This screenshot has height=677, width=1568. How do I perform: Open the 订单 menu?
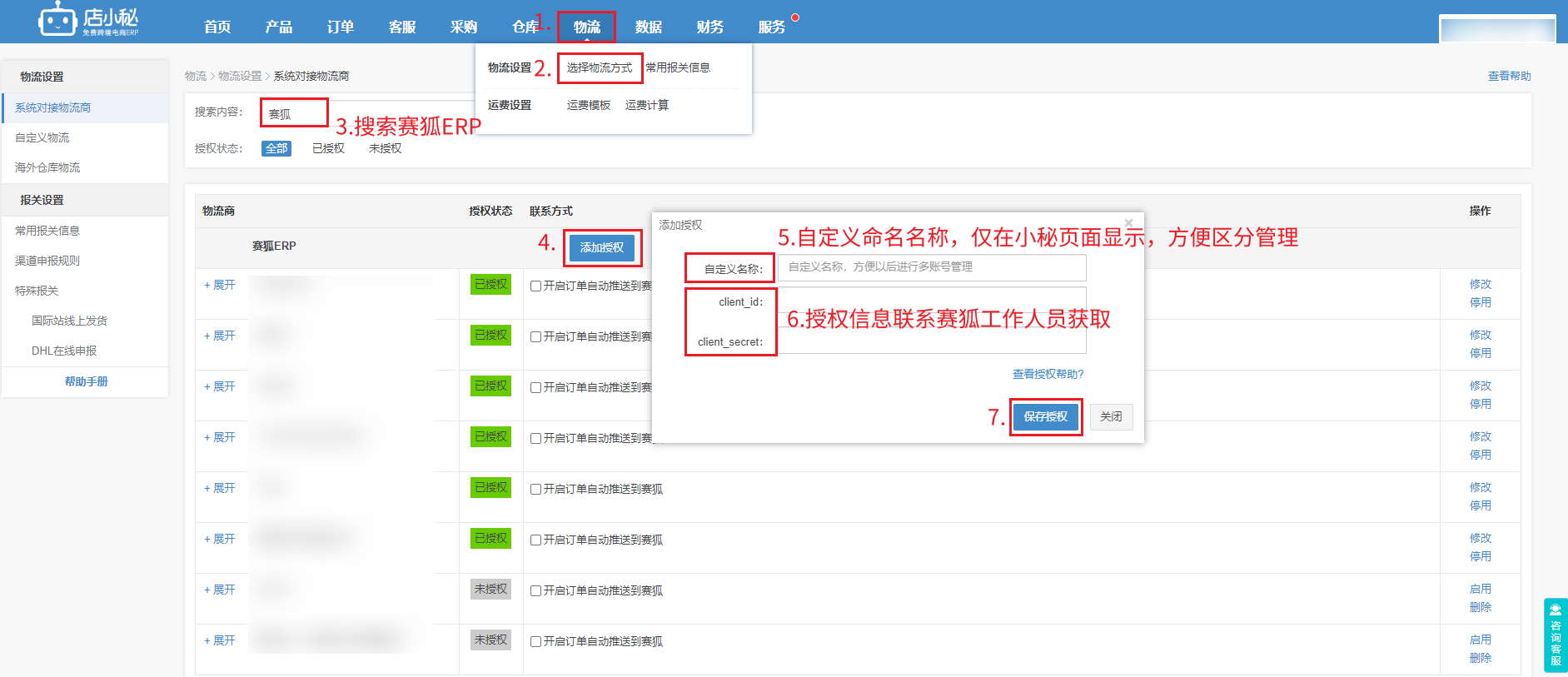[341, 27]
